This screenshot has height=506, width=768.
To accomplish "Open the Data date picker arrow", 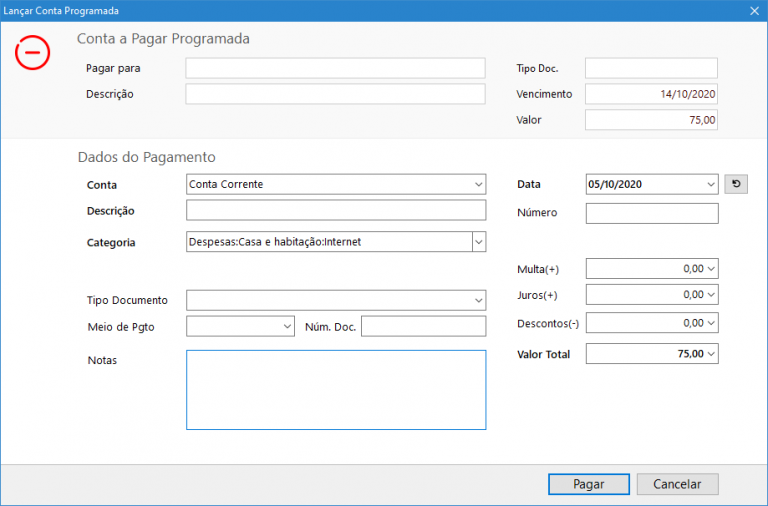I will 711,184.
